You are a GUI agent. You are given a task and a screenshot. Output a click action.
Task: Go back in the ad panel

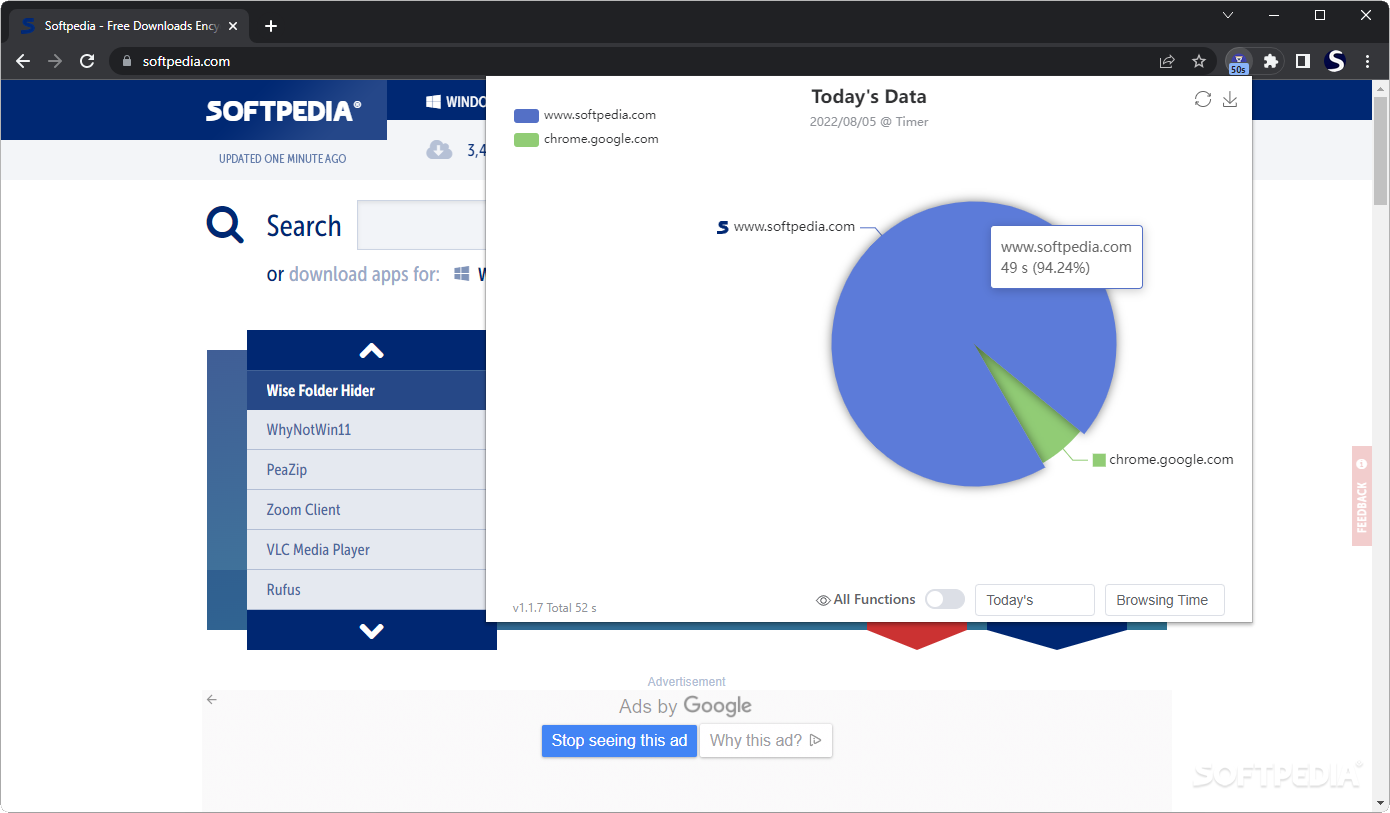[211, 699]
